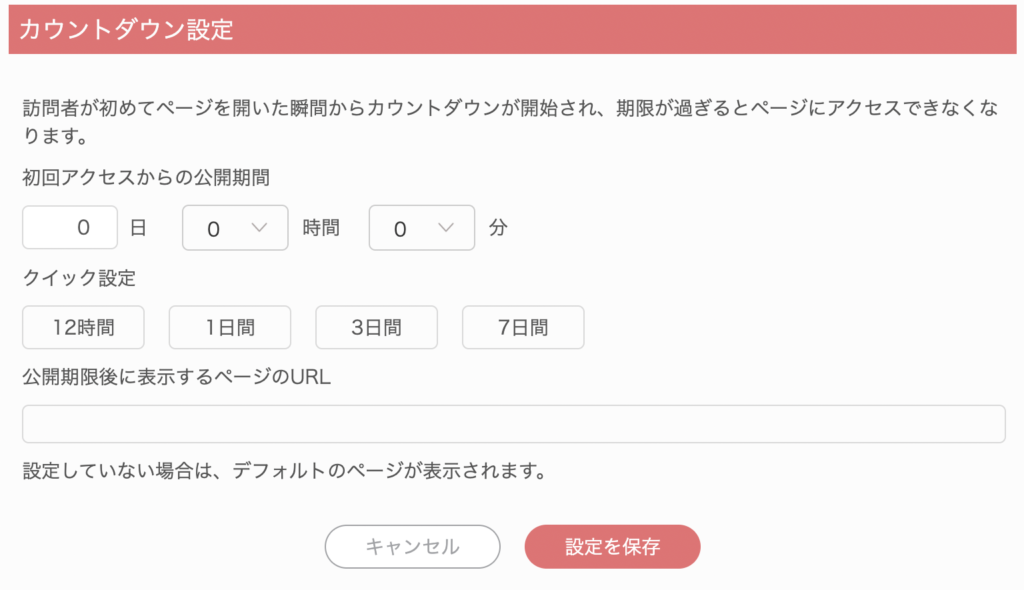Set the period with the 7日間 button
The image size is (1024, 590).
pos(523,327)
